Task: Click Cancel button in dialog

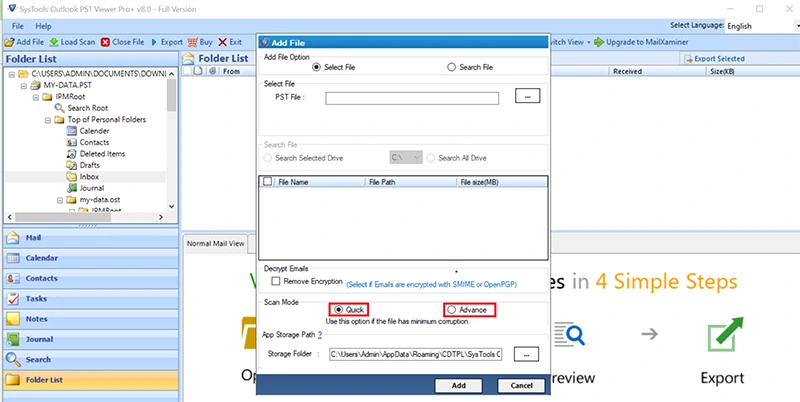Action: click(521, 386)
